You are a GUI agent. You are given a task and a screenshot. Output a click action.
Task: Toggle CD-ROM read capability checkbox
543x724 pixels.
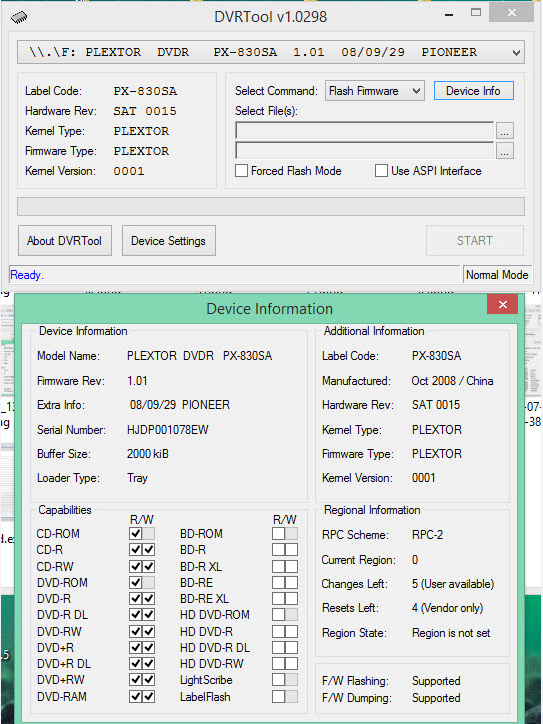(136, 534)
